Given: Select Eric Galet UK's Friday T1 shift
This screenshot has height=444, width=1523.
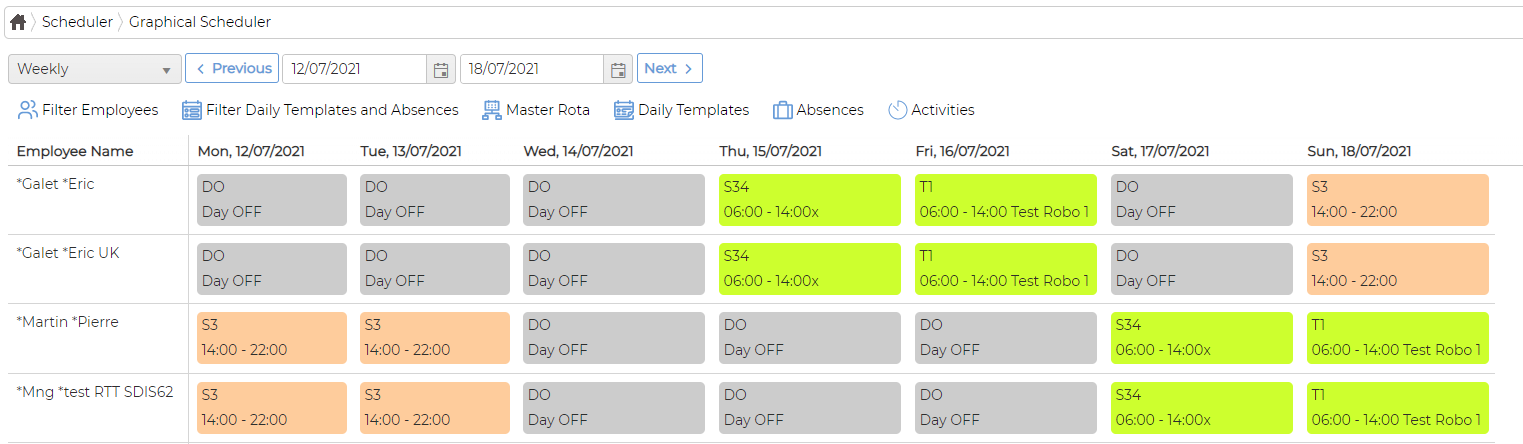Looking at the screenshot, I should 1005,268.
